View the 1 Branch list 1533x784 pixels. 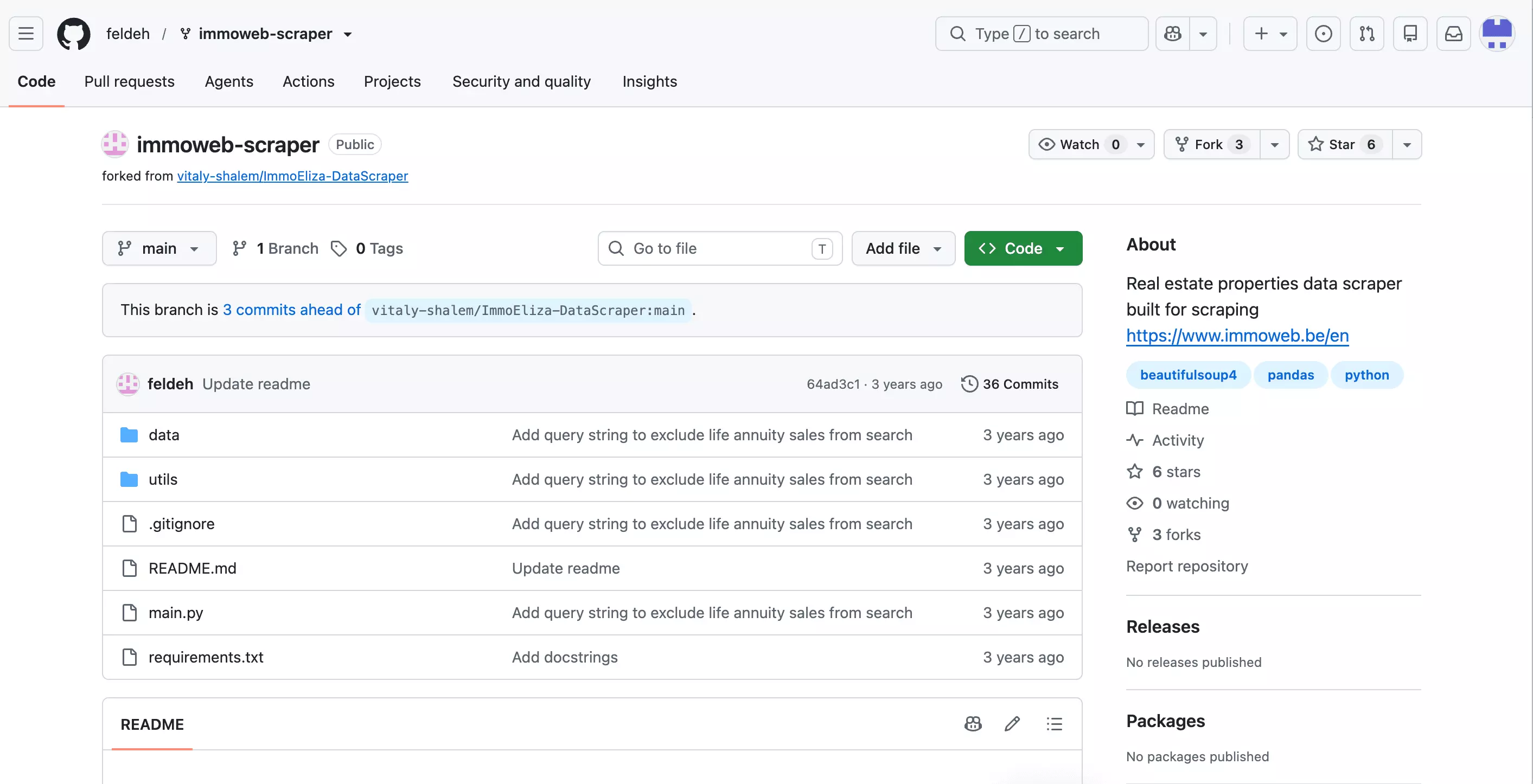click(x=276, y=248)
